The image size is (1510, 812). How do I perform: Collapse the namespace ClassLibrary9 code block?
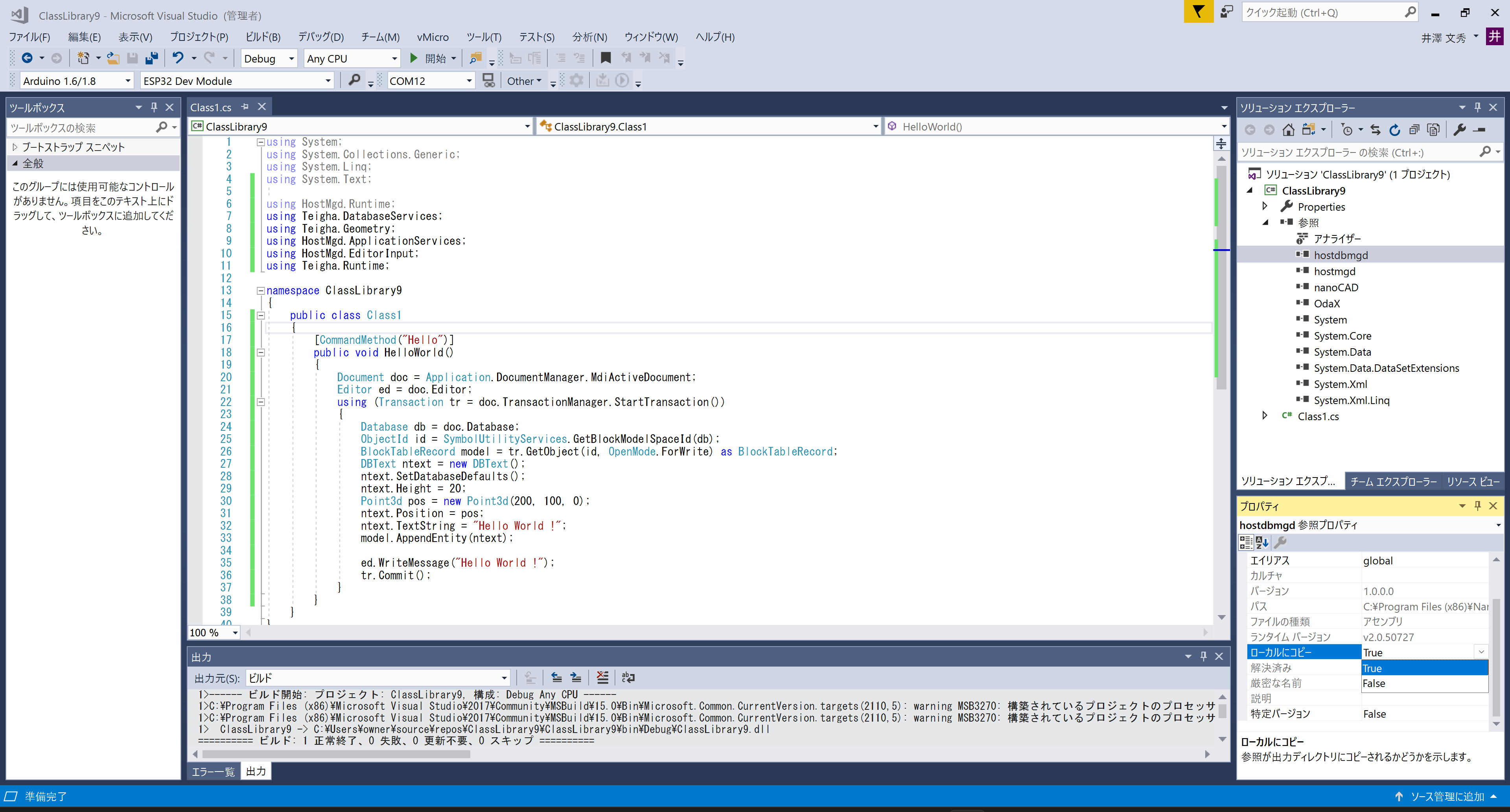(260, 290)
